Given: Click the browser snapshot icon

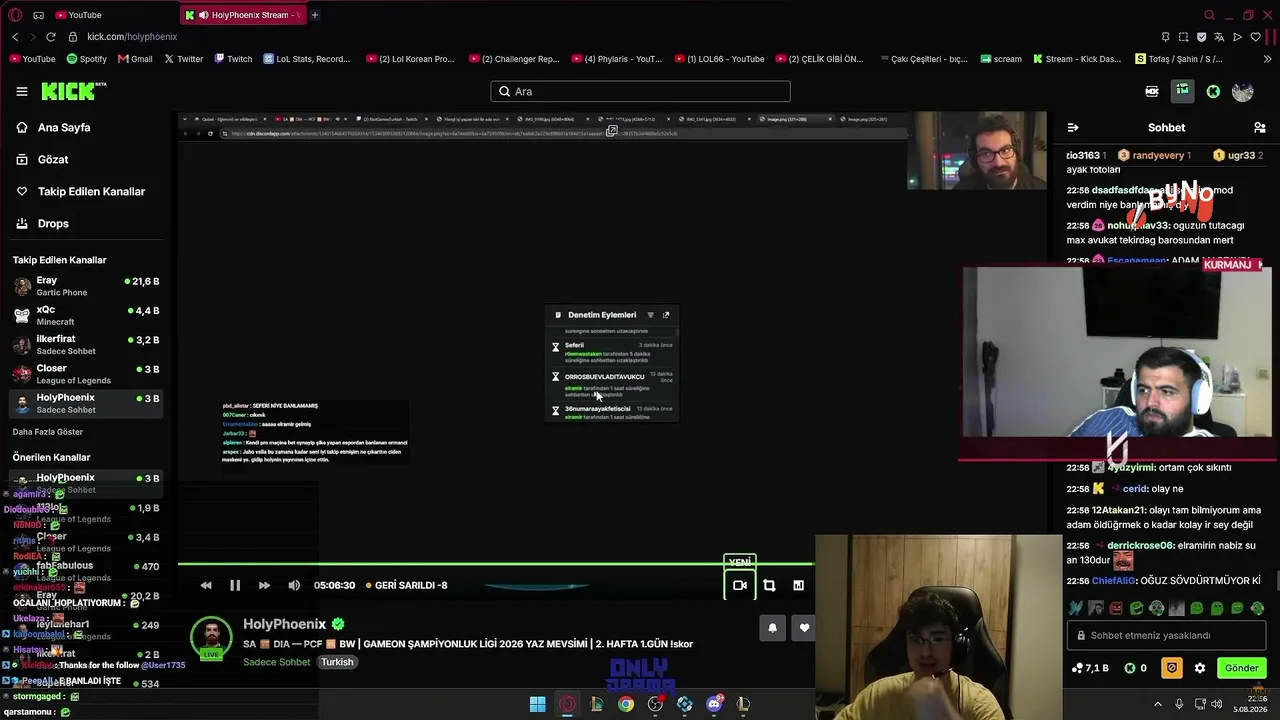Looking at the screenshot, I should 1183,37.
